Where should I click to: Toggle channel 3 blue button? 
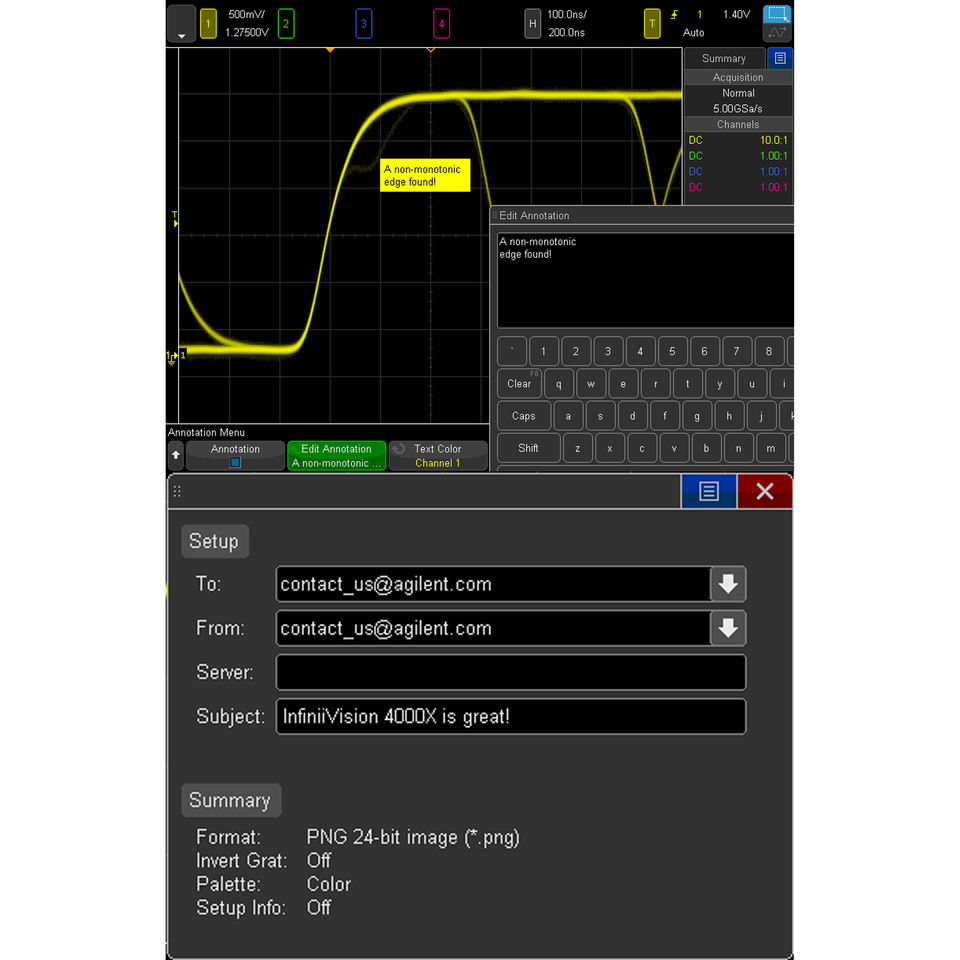(364, 24)
